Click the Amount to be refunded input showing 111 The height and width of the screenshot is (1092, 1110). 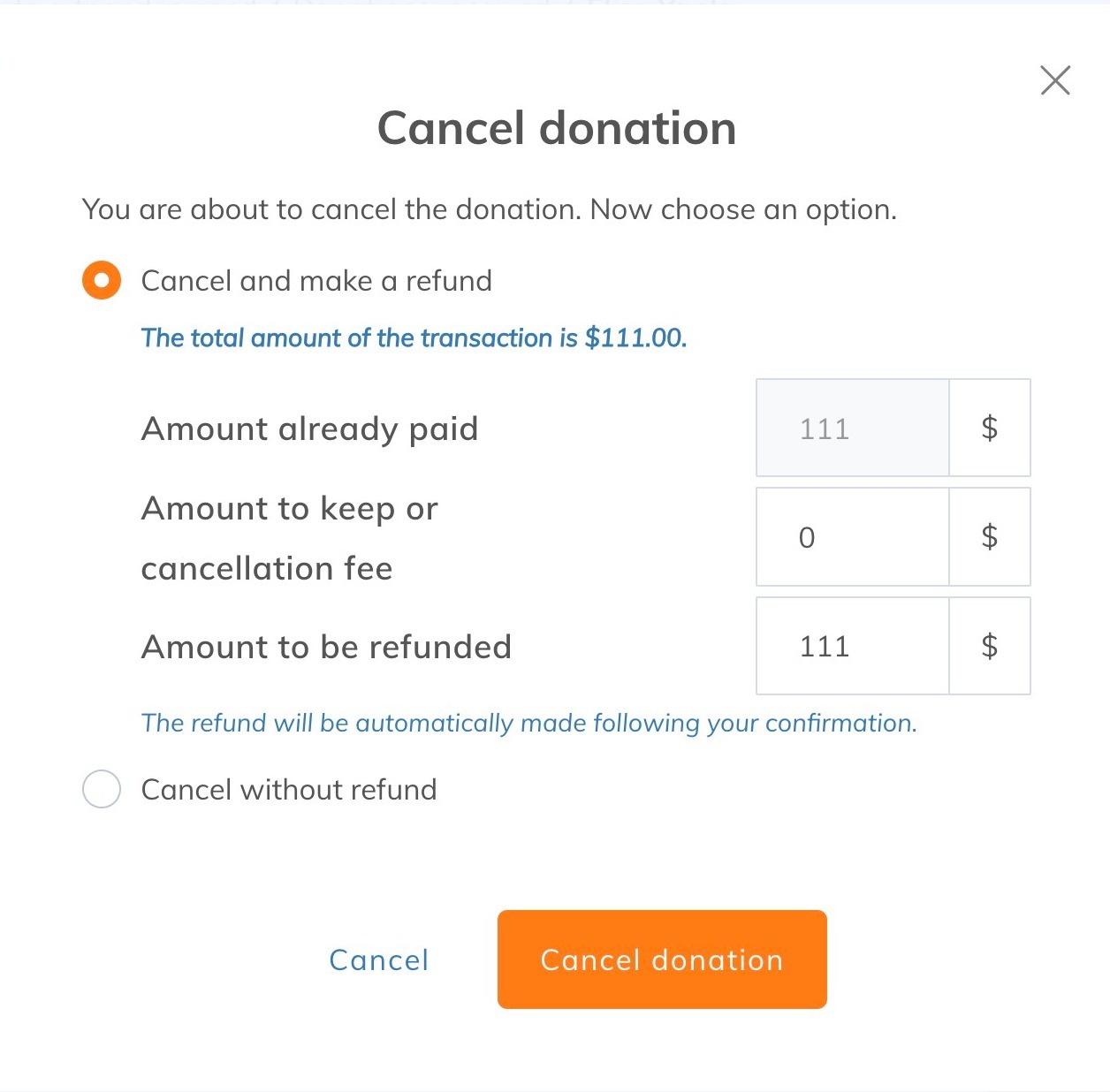click(851, 646)
